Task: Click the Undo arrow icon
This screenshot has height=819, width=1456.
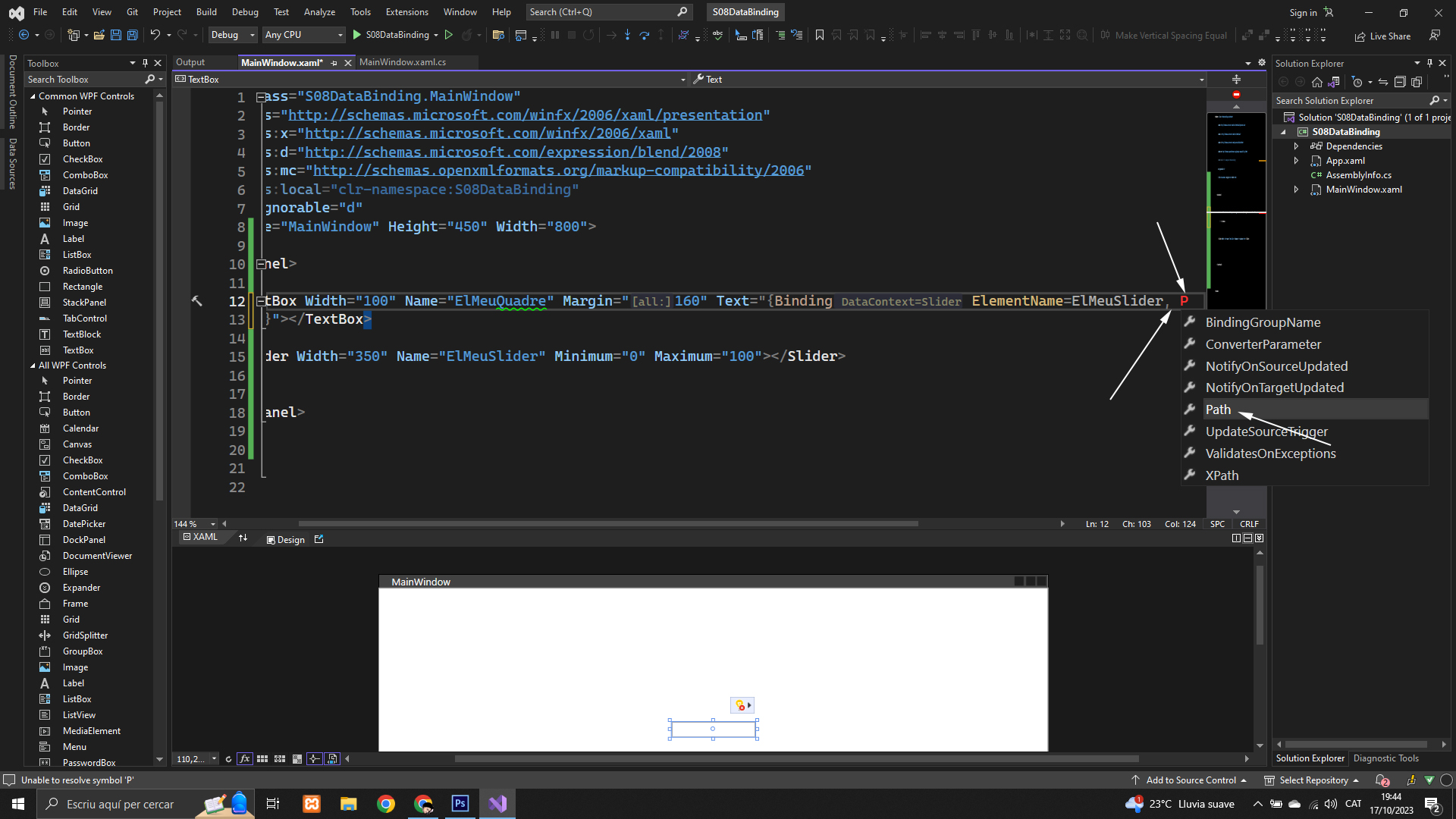Action: click(x=155, y=35)
